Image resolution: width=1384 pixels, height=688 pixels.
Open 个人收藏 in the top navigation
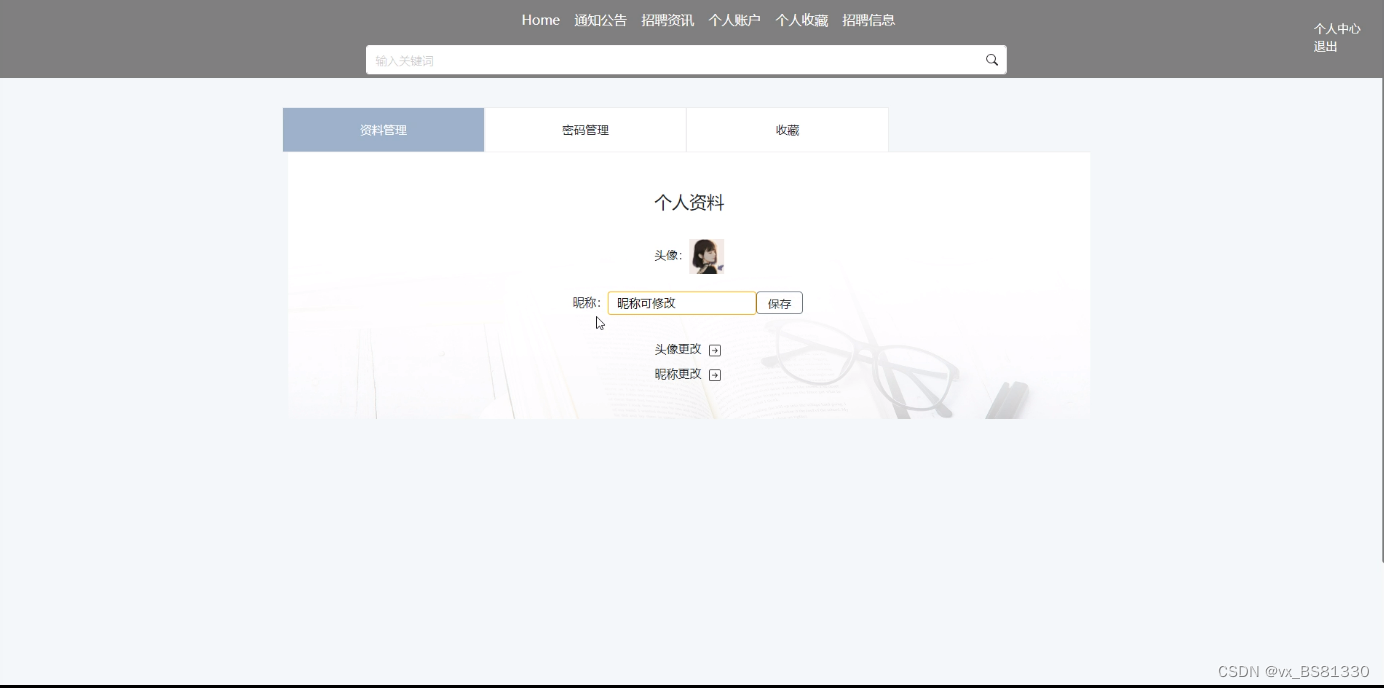pyautogui.click(x=802, y=20)
